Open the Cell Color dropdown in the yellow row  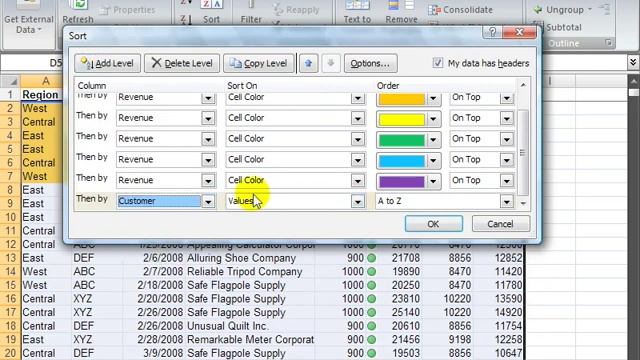(358, 118)
